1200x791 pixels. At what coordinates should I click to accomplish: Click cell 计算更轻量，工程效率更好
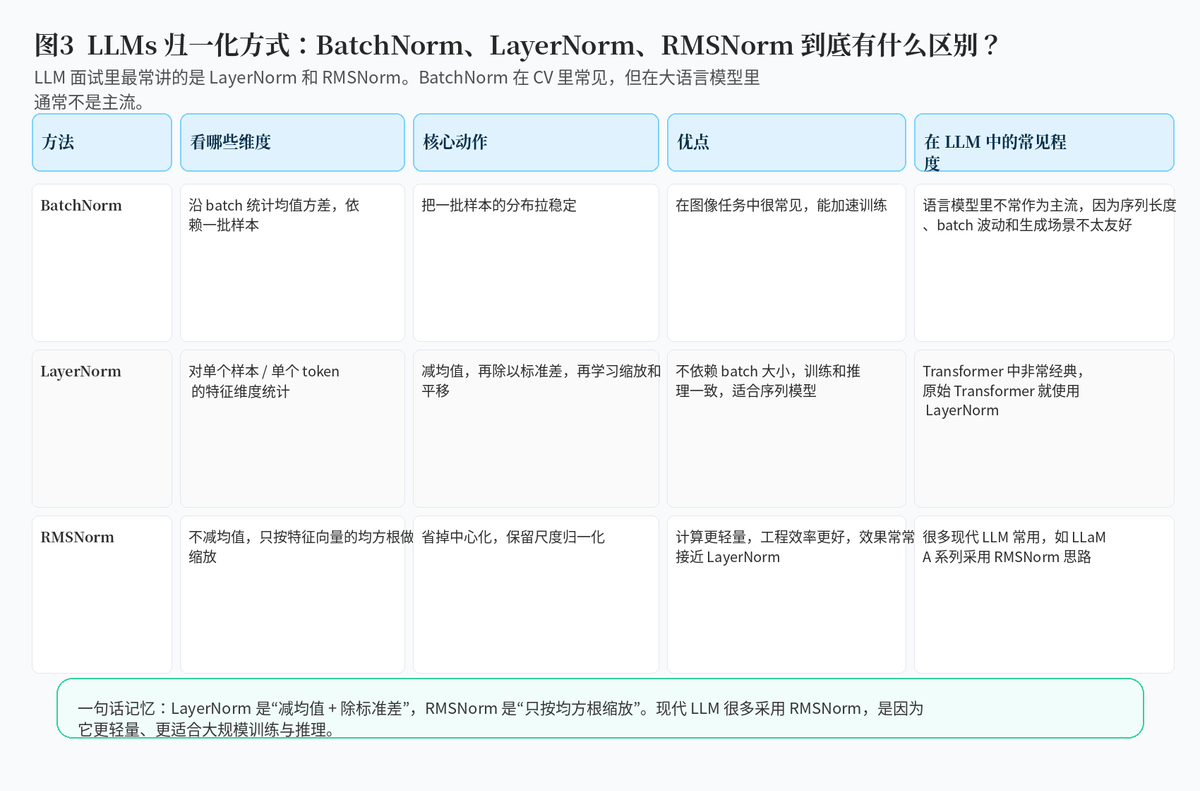click(787, 595)
